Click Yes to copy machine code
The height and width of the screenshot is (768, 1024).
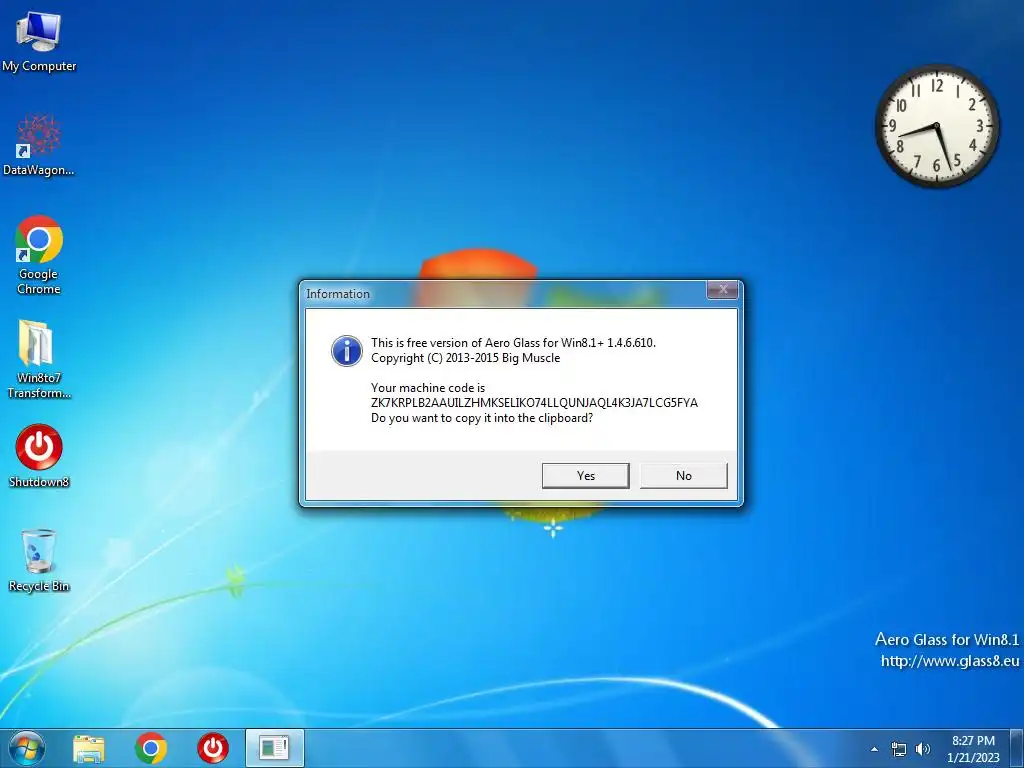585,475
